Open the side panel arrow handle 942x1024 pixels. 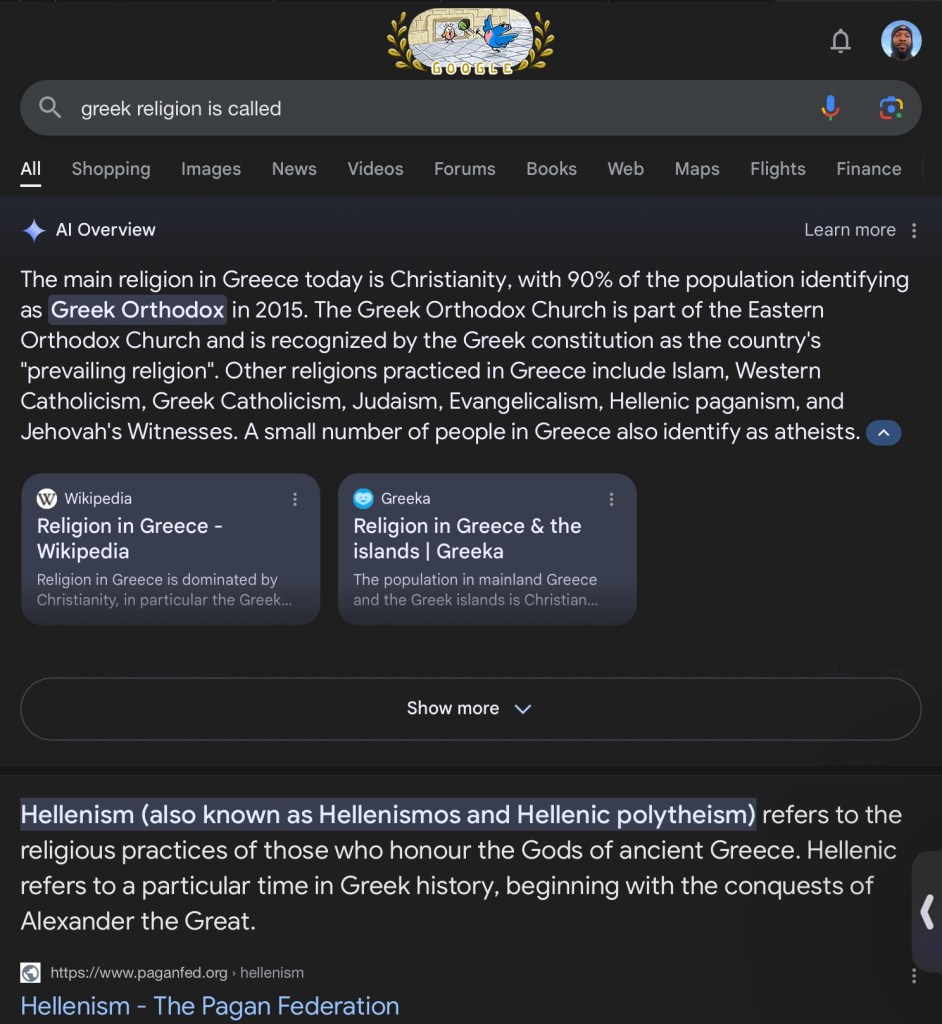(x=927, y=911)
